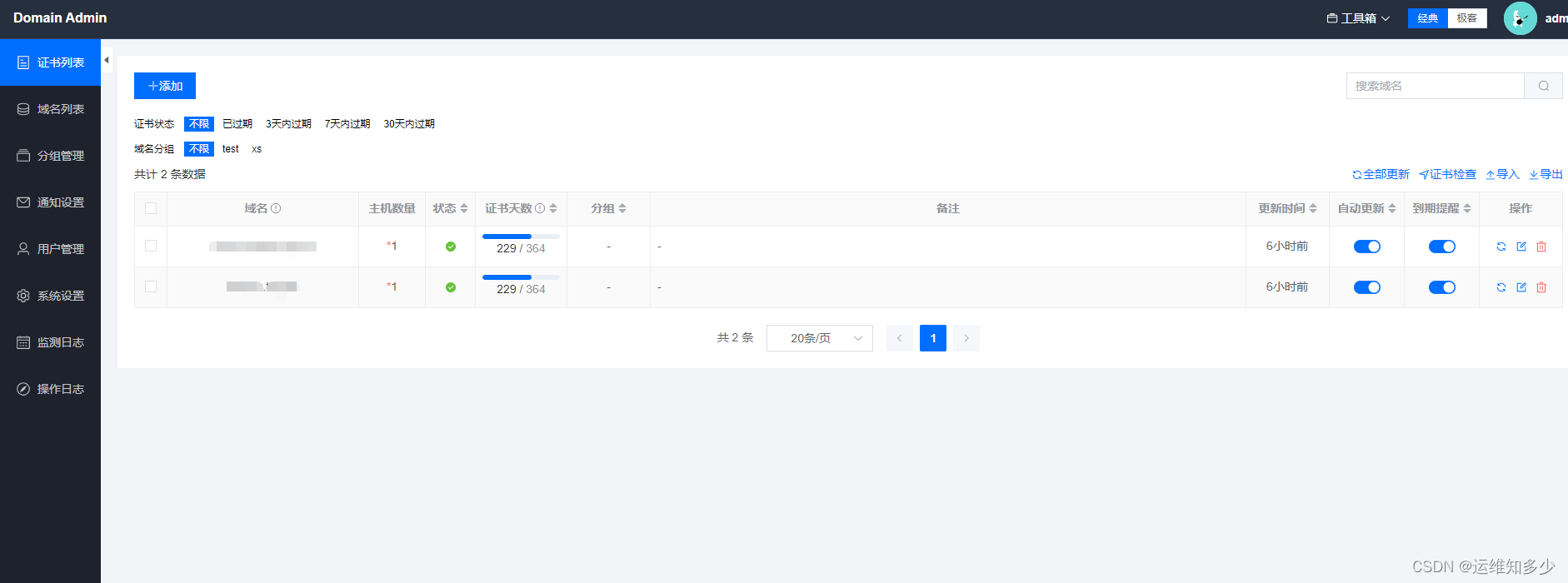Disable 自动更新 switch in second row
The image size is (1568, 583).
(x=1367, y=287)
